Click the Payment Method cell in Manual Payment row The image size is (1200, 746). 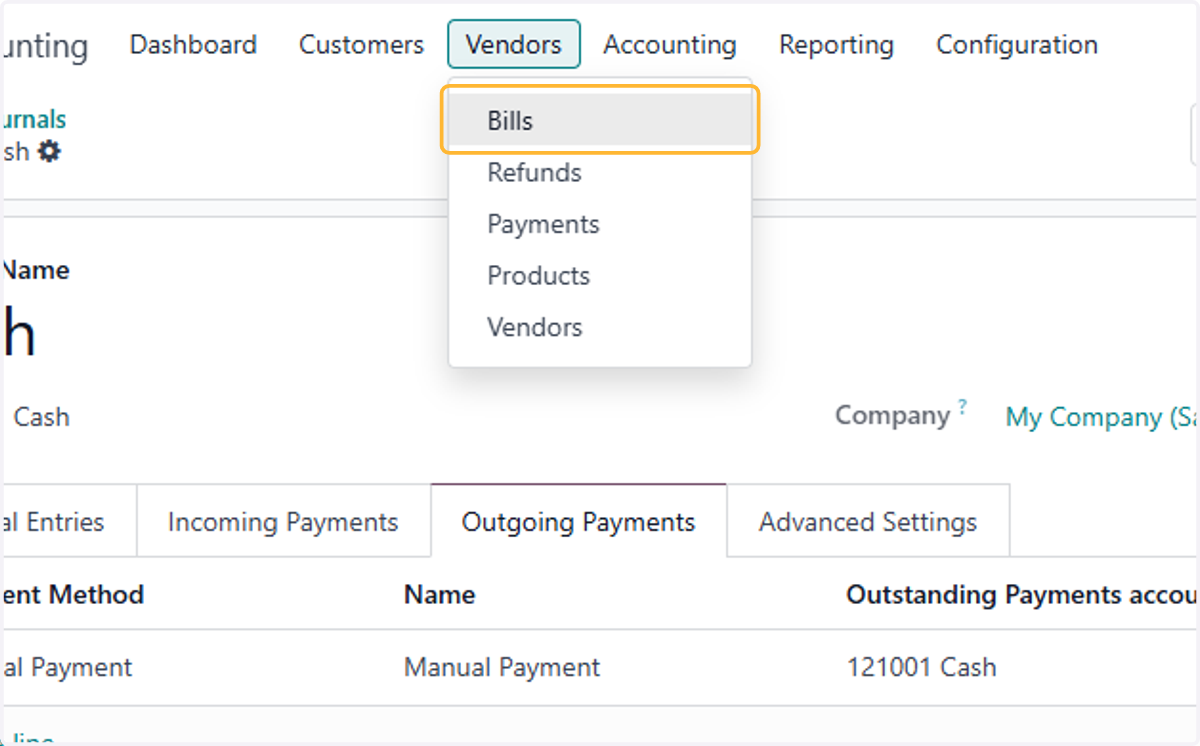(66, 667)
